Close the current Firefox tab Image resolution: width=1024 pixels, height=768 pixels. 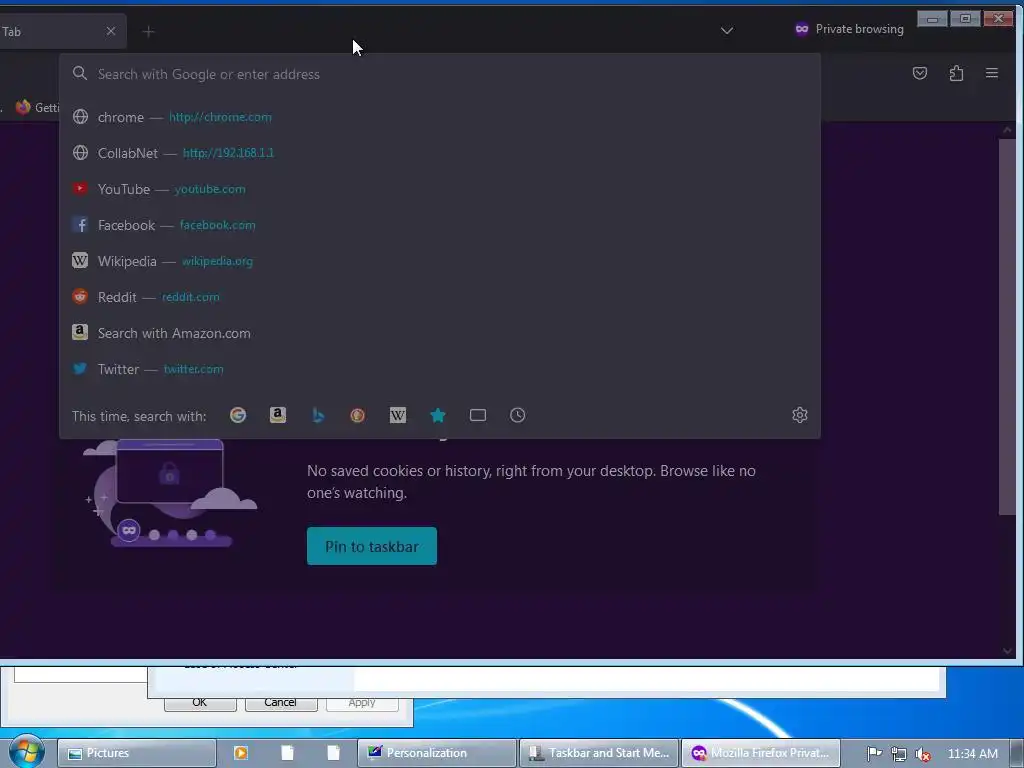[x=111, y=31]
